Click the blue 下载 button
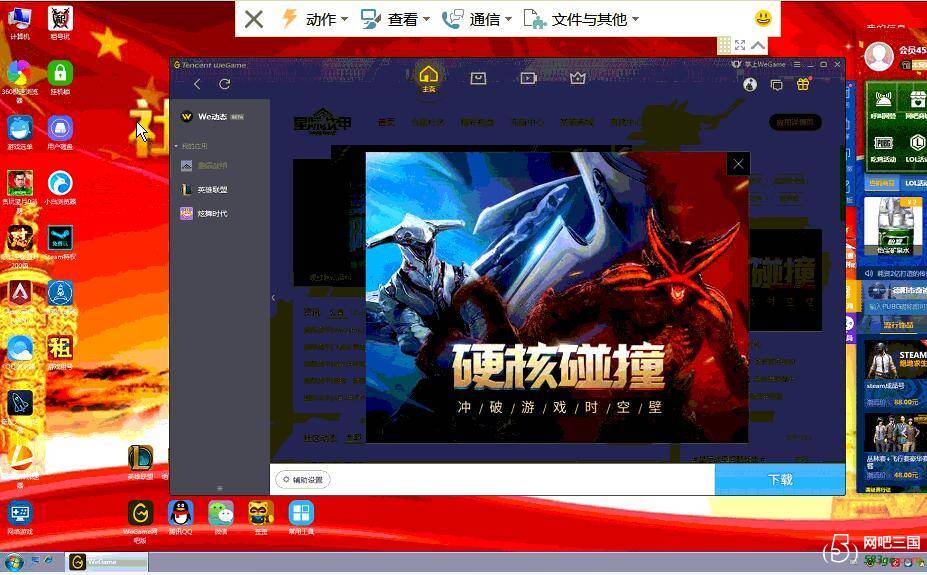Image resolution: width=927 pixels, height=575 pixels. tap(780, 479)
